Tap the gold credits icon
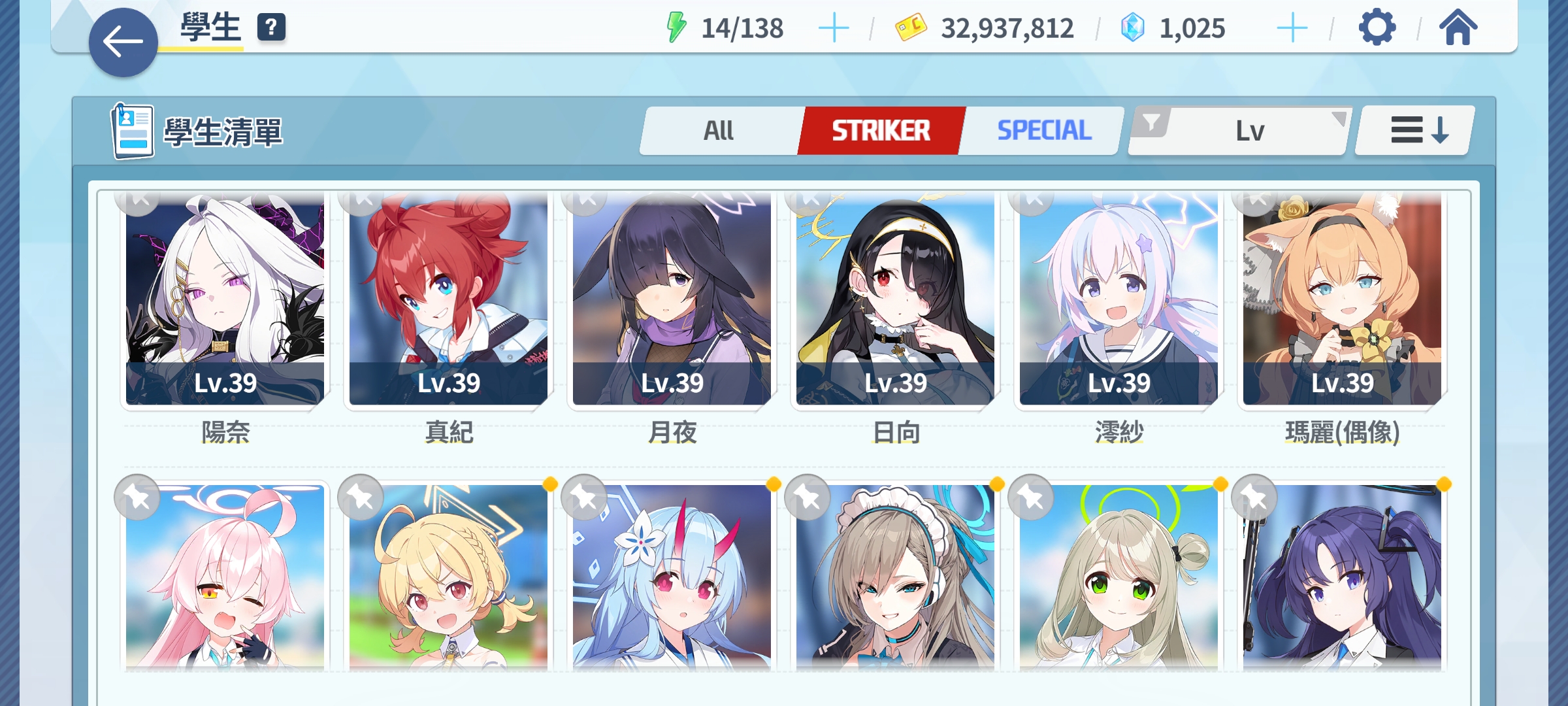This screenshot has height=706, width=1568. [x=911, y=28]
